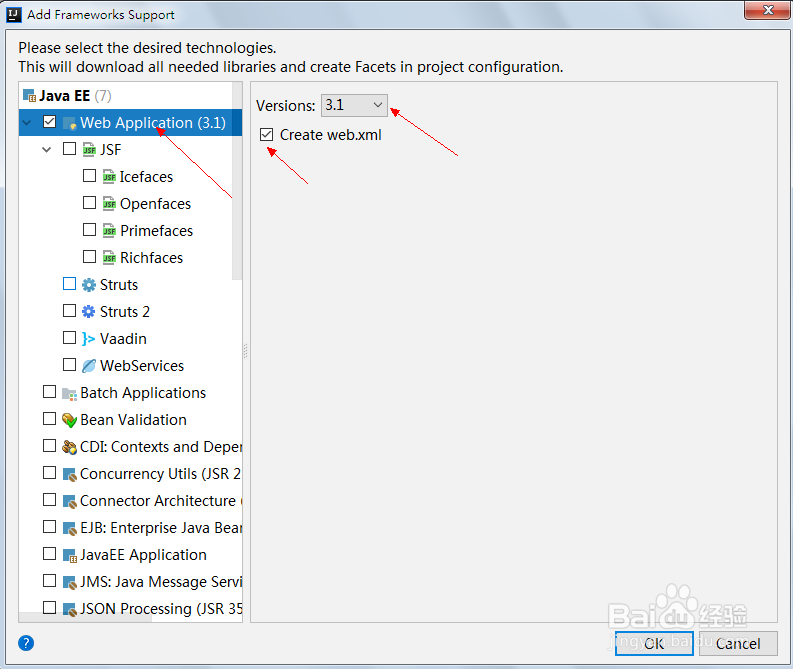Click the Primefaces JSF icon

click(x=109, y=231)
